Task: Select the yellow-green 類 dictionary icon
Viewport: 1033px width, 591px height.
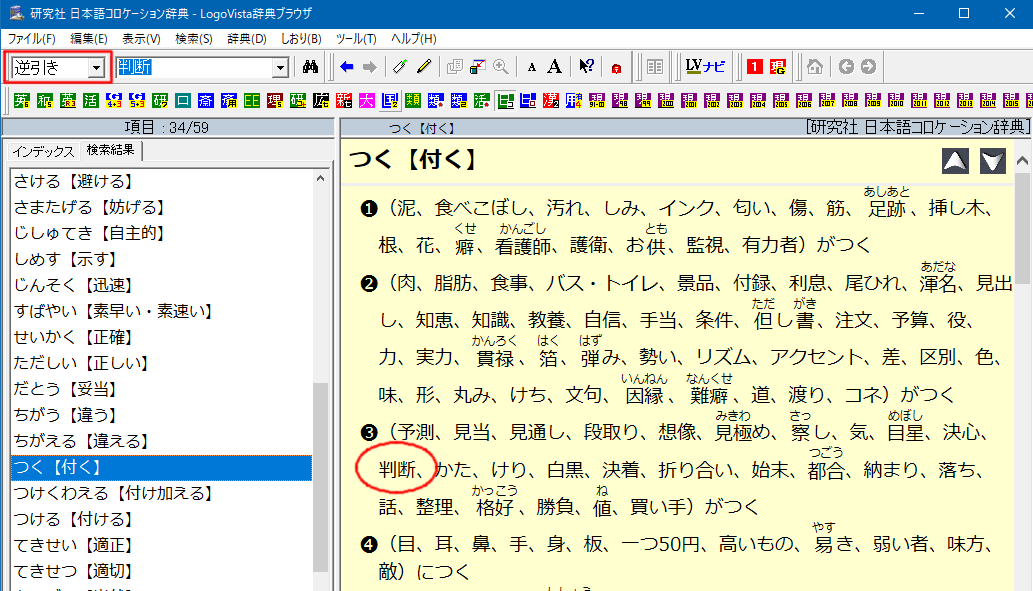Action: [x=413, y=101]
